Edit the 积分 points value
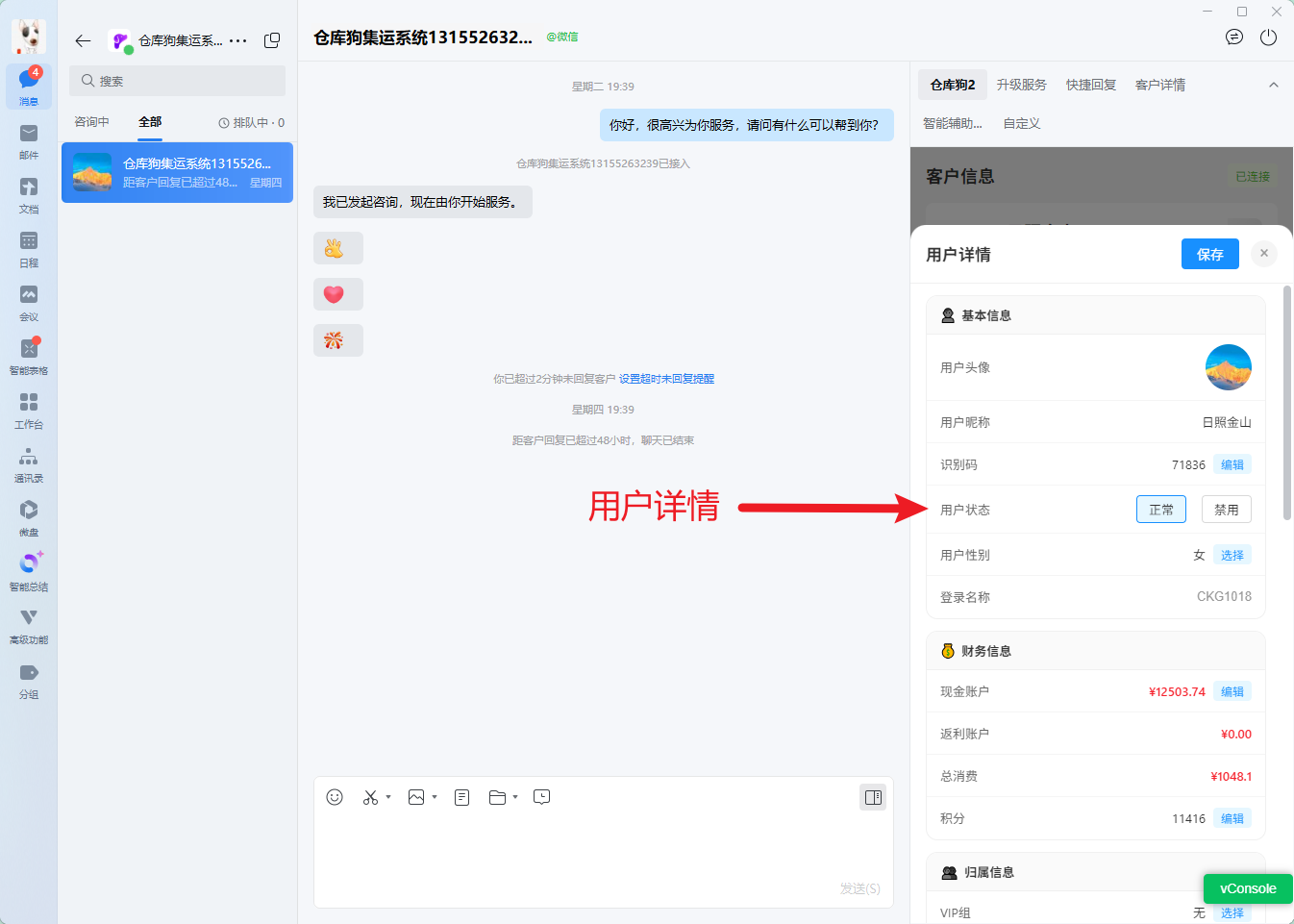 (1232, 818)
